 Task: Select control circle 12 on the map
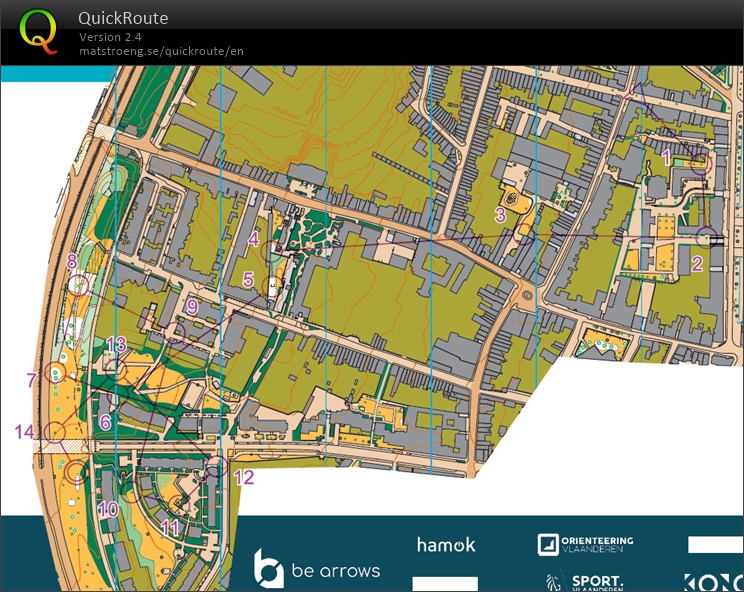(215, 467)
